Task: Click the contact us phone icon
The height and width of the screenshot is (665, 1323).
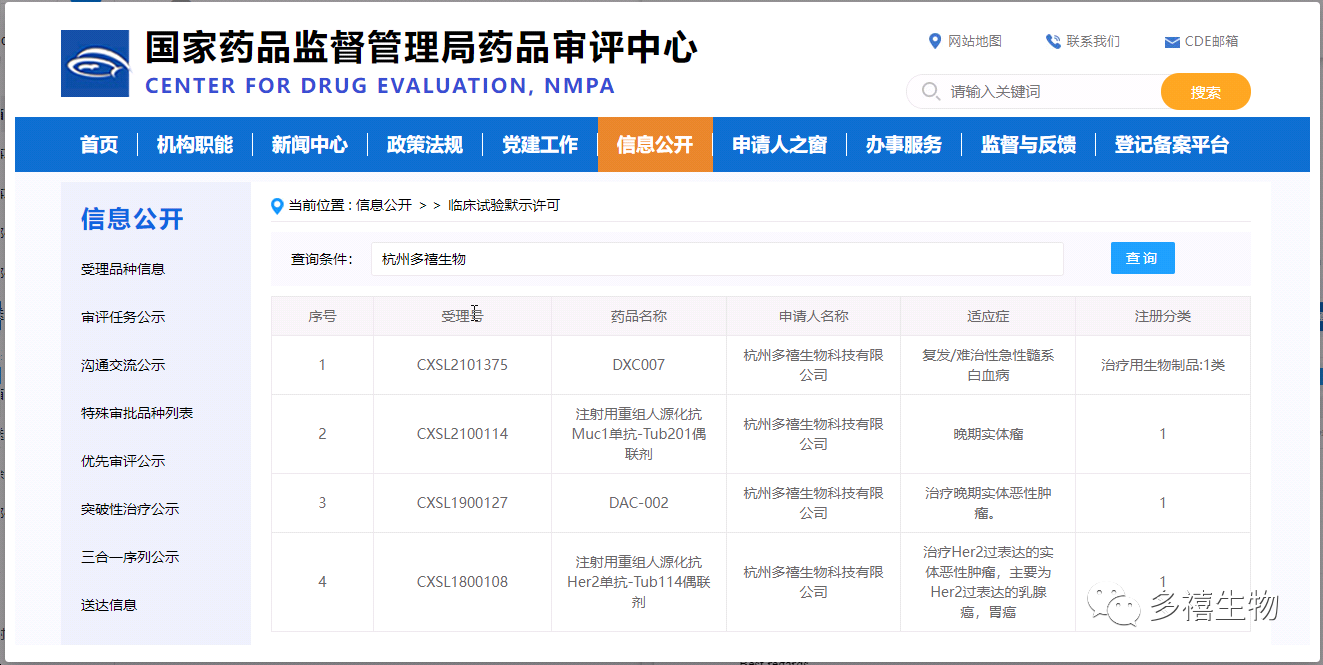Action: (x=1053, y=41)
